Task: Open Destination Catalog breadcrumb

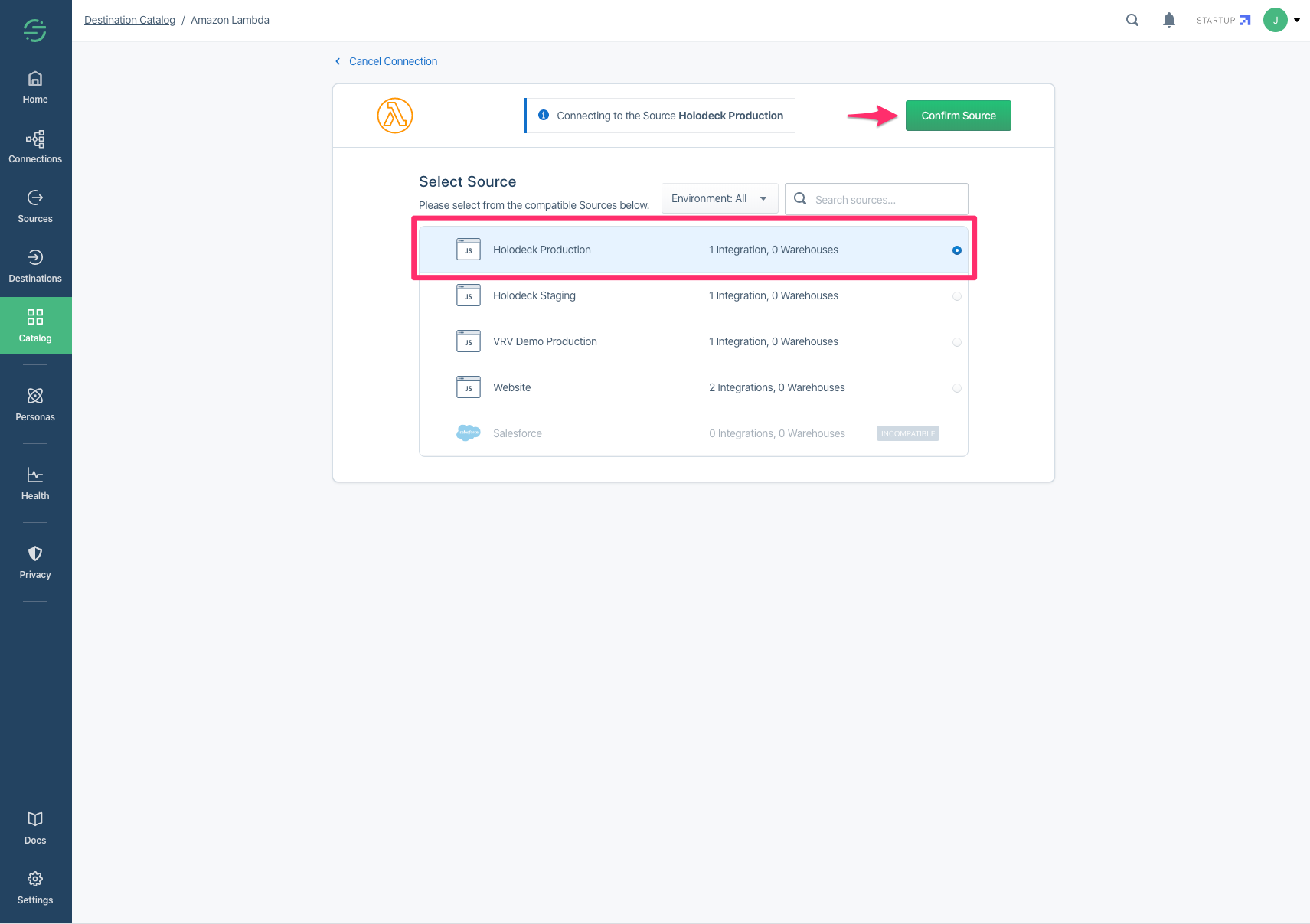Action: [129, 20]
